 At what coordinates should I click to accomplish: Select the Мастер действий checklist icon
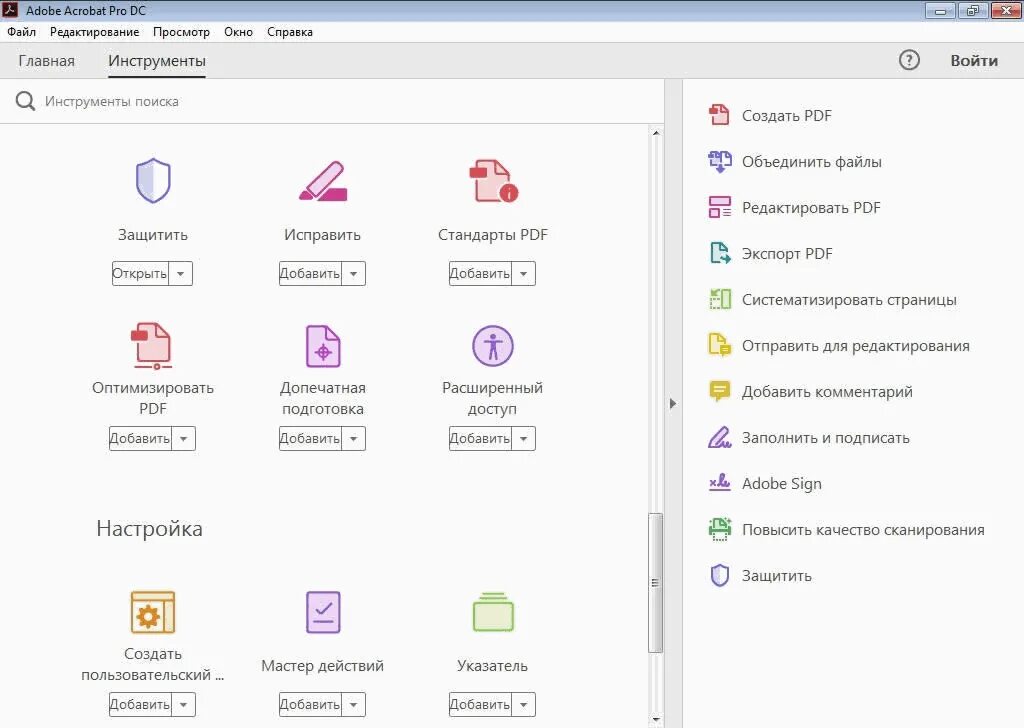321,611
